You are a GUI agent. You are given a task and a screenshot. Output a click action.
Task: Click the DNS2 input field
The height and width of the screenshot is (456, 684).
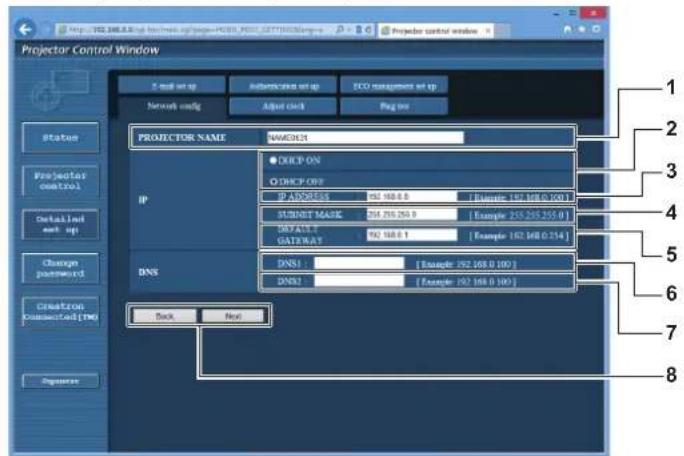pyautogui.click(x=359, y=281)
